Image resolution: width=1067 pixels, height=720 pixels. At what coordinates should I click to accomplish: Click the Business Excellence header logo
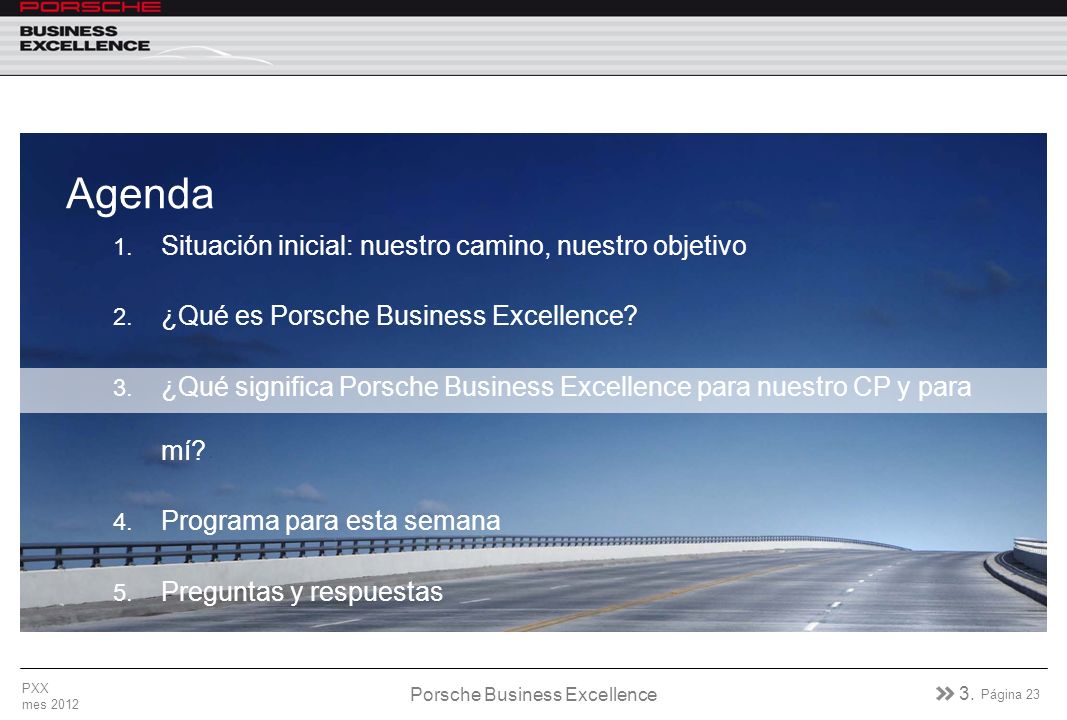point(84,39)
